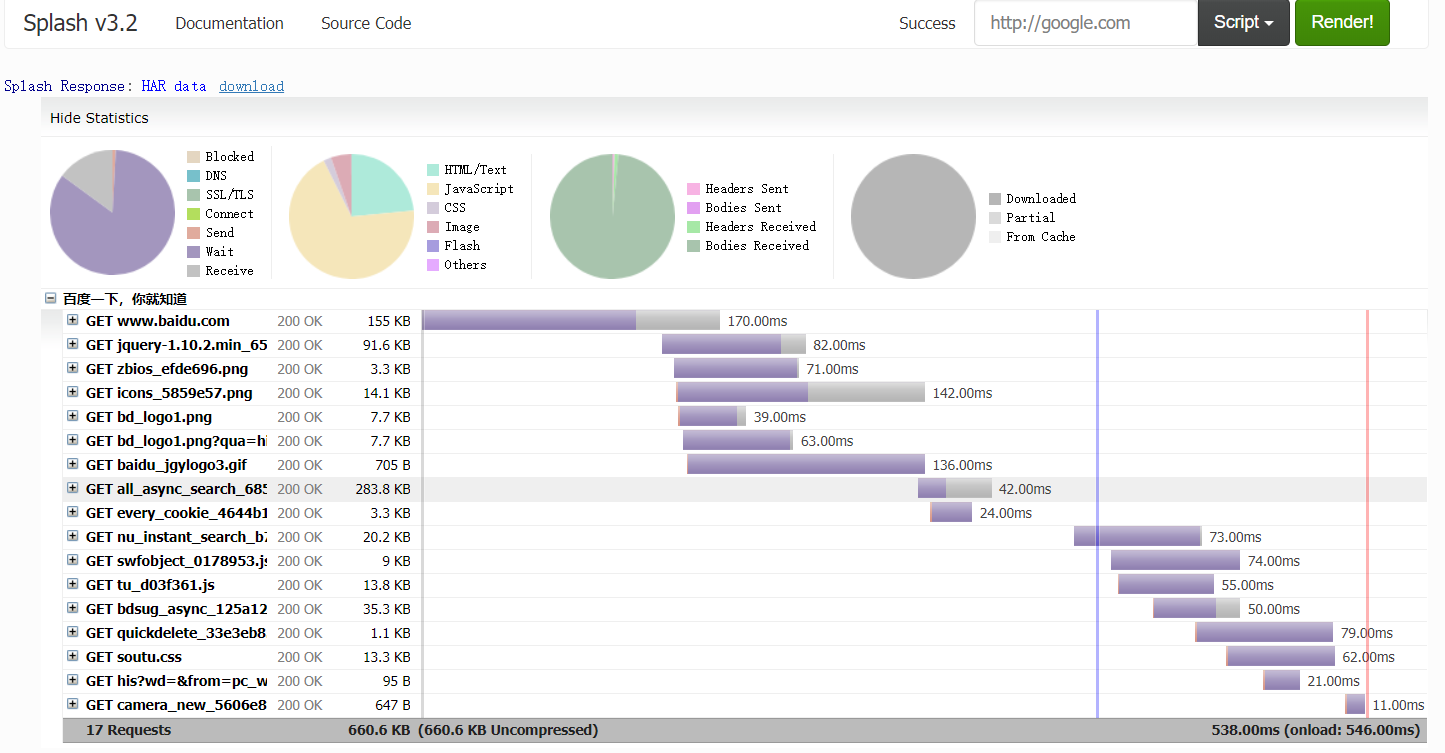Expand the baidu_jgylogo3.gif request row

click(x=73, y=464)
